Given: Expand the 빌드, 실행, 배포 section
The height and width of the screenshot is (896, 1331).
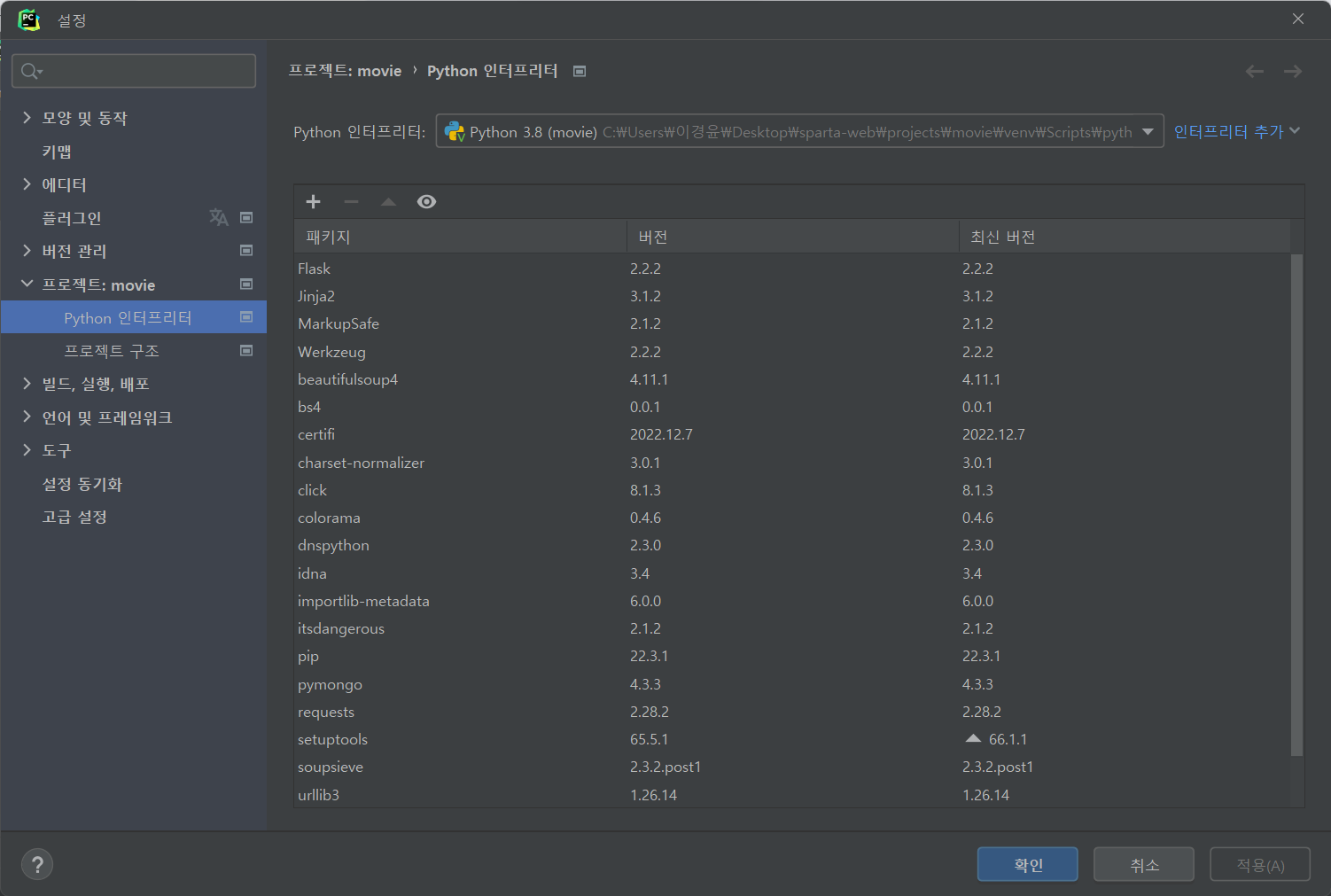Looking at the screenshot, I should coord(27,383).
